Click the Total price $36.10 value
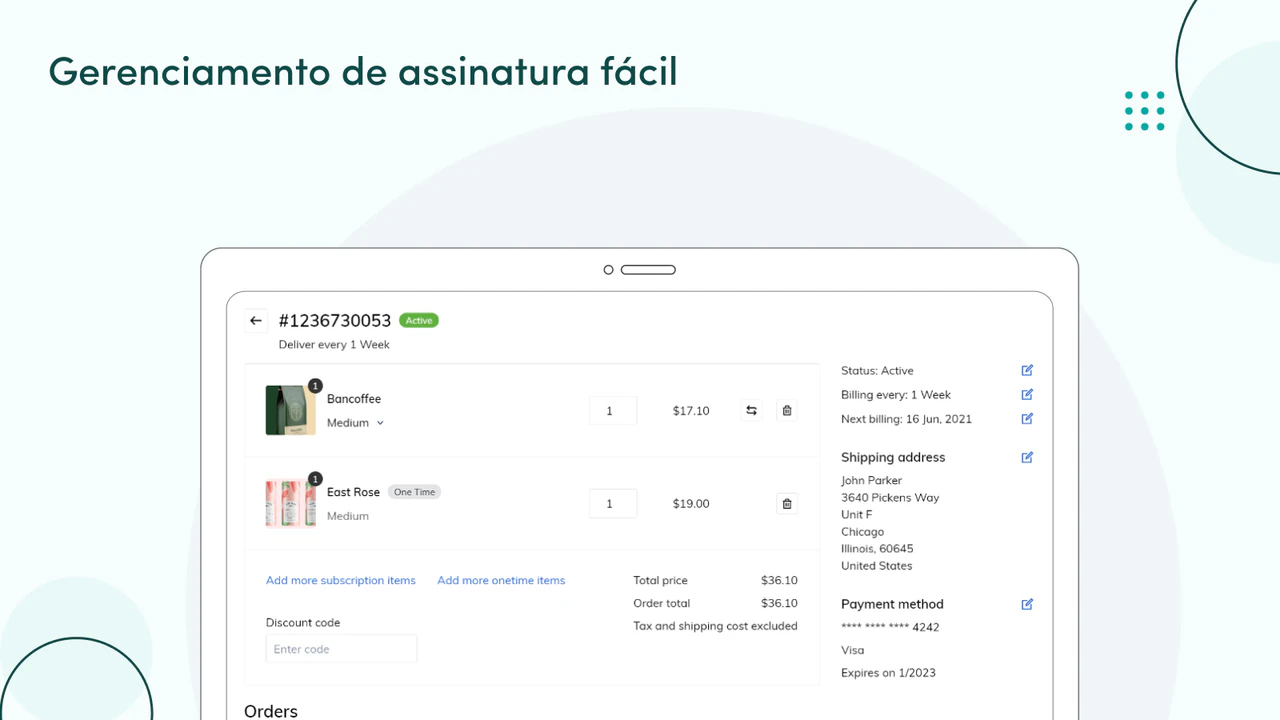The height and width of the screenshot is (720, 1280). click(x=779, y=580)
